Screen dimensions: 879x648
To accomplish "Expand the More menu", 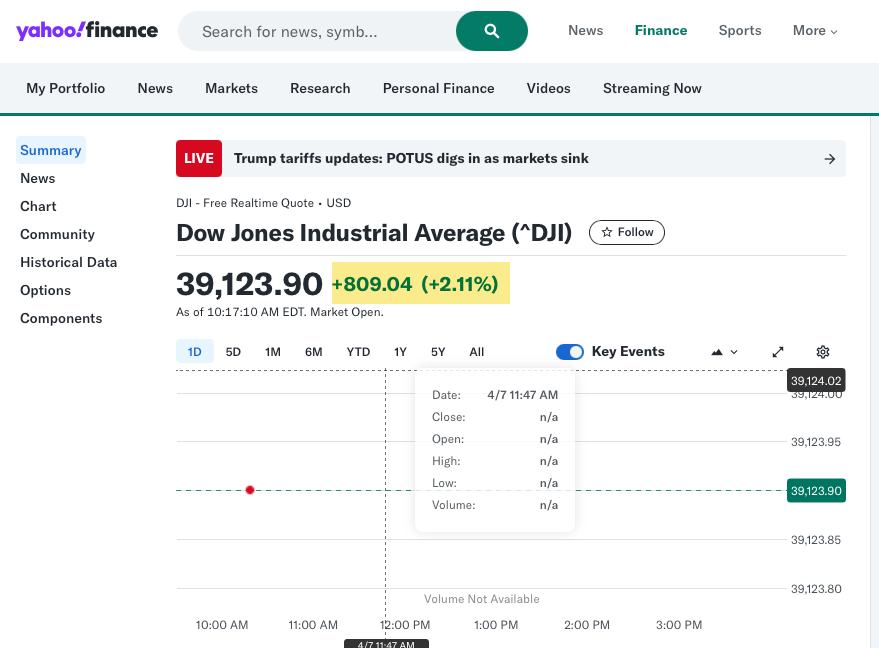I will (x=815, y=31).
